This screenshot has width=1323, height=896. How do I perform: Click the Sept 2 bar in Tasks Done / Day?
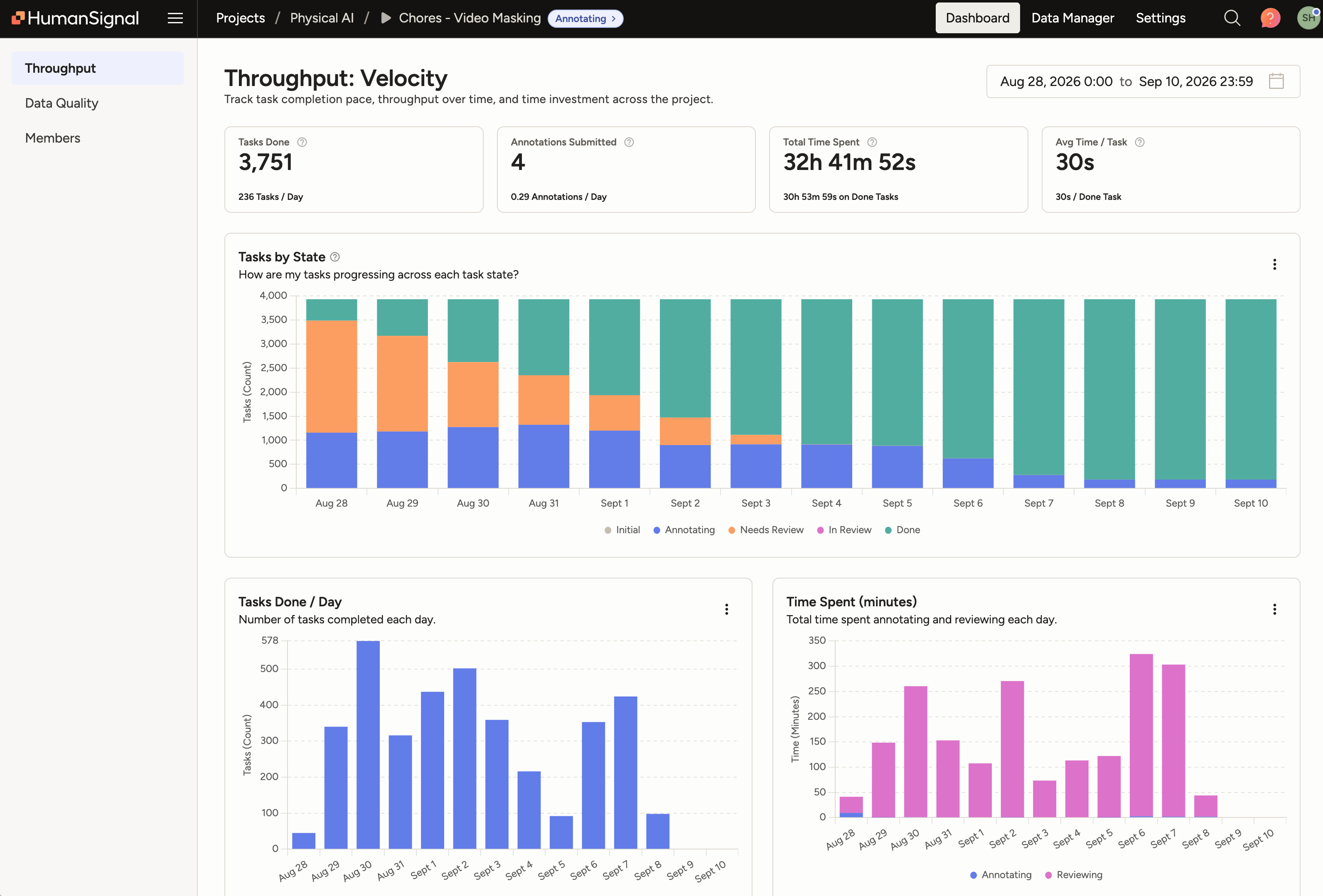pyautogui.click(x=465, y=758)
